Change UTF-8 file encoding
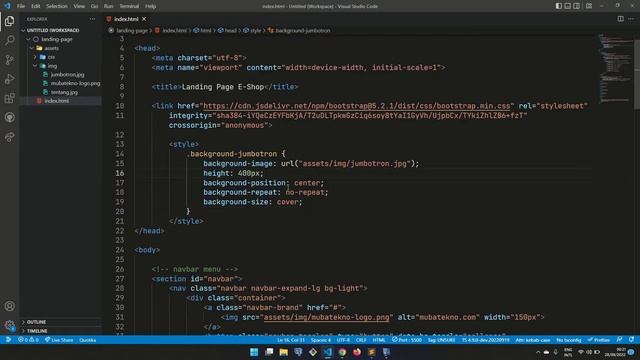This screenshot has width=640, height=360. pos(343,340)
